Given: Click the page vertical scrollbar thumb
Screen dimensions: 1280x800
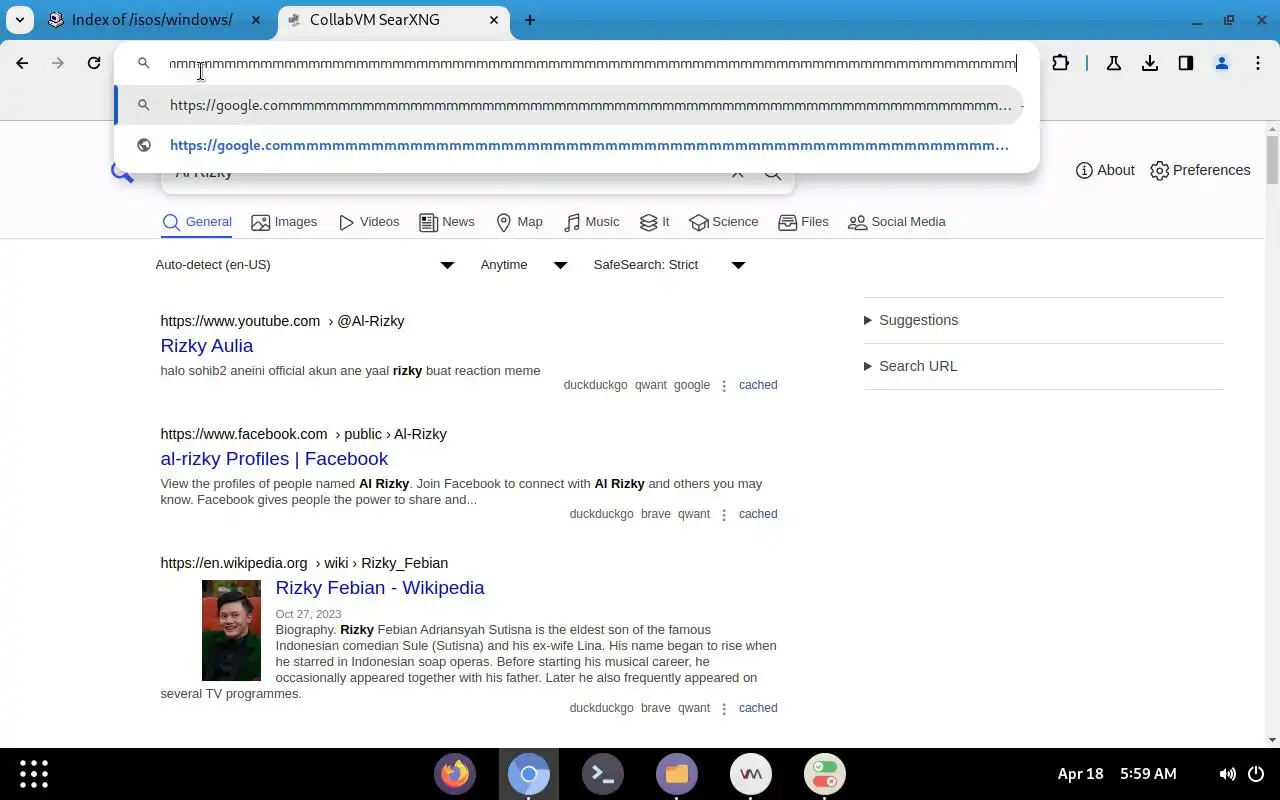Looking at the screenshot, I should pyautogui.click(x=1272, y=160).
